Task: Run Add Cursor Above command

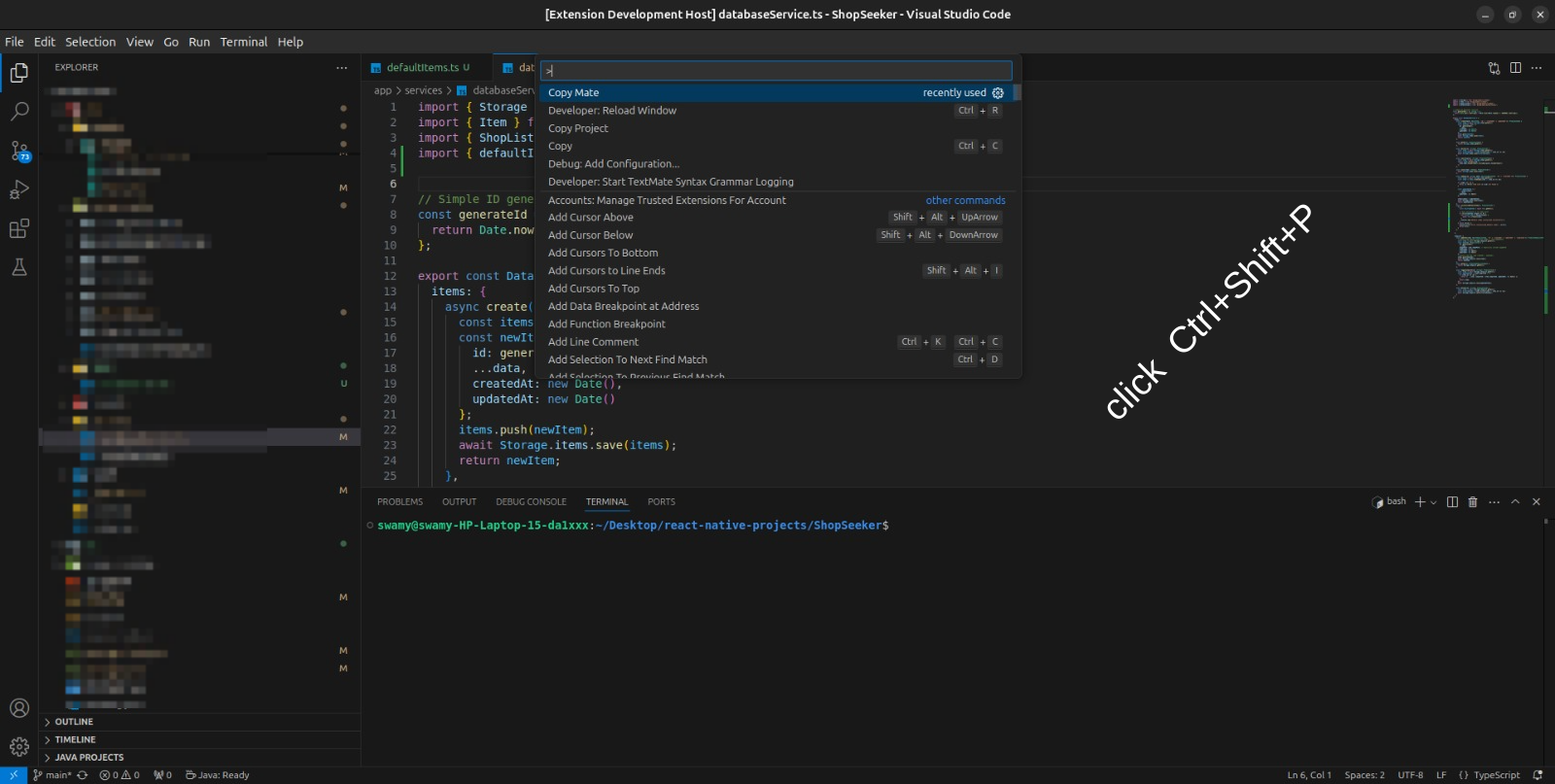Action: point(776,218)
